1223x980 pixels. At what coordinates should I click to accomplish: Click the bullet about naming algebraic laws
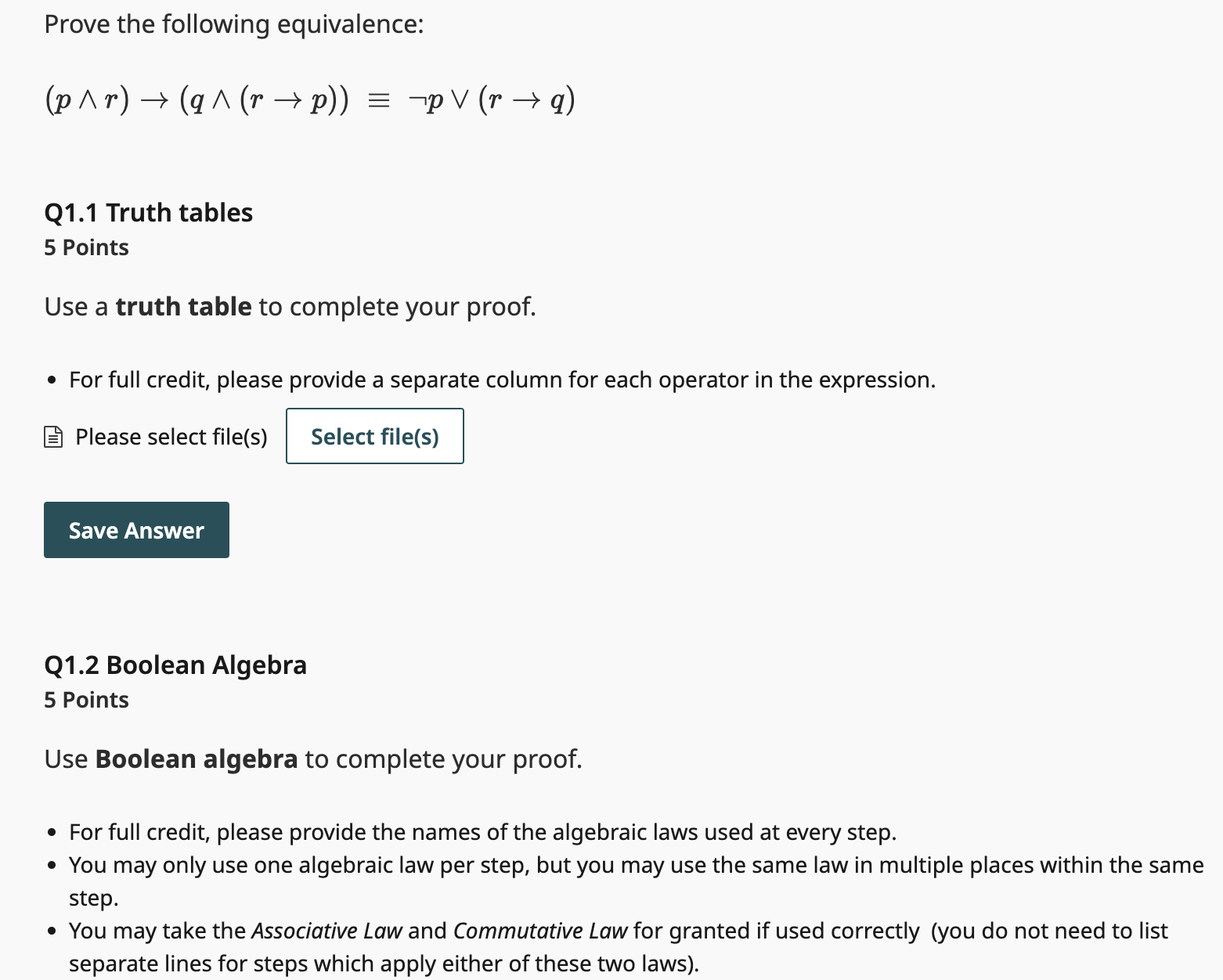click(x=482, y=831)
